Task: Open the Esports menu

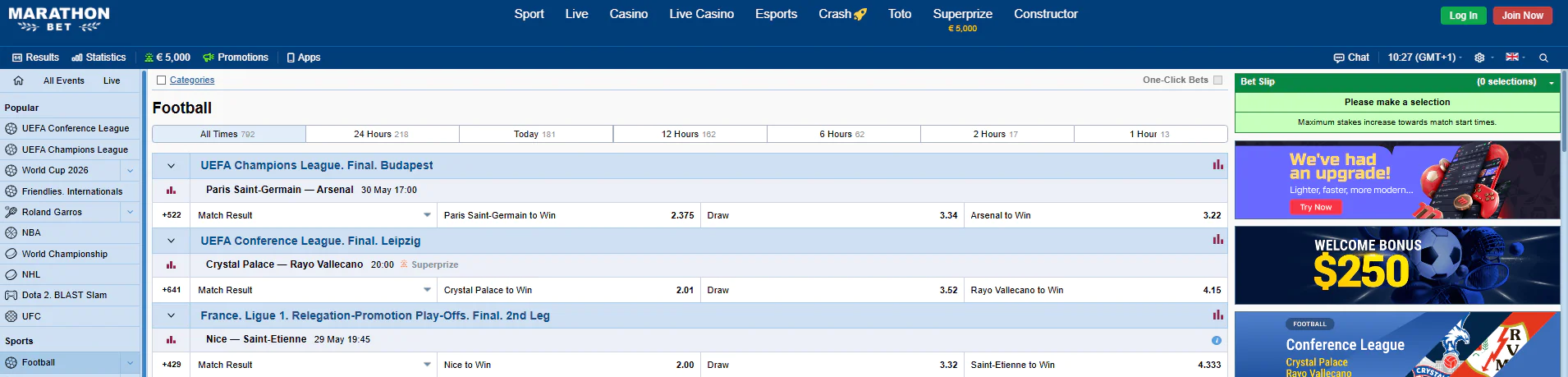Action: point(776,14)
